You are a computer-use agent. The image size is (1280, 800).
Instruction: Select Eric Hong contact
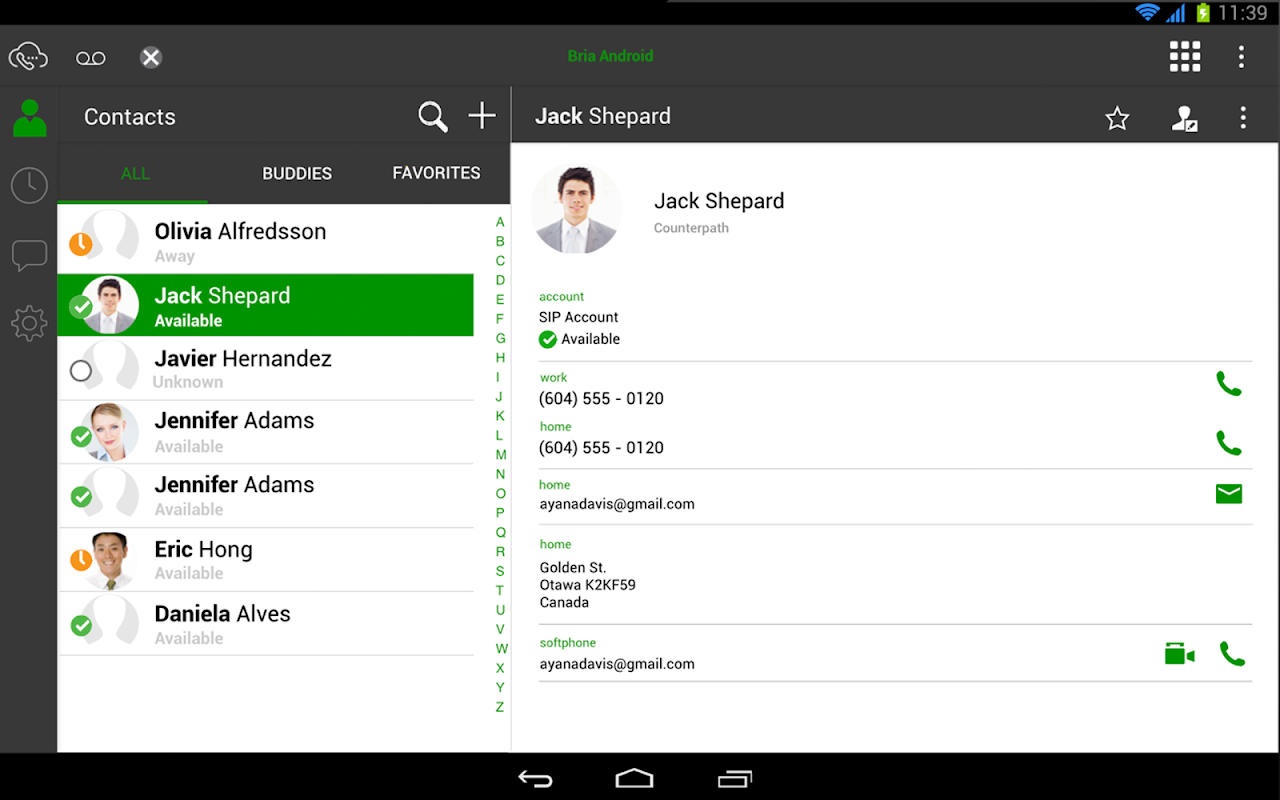pos(265,560)
